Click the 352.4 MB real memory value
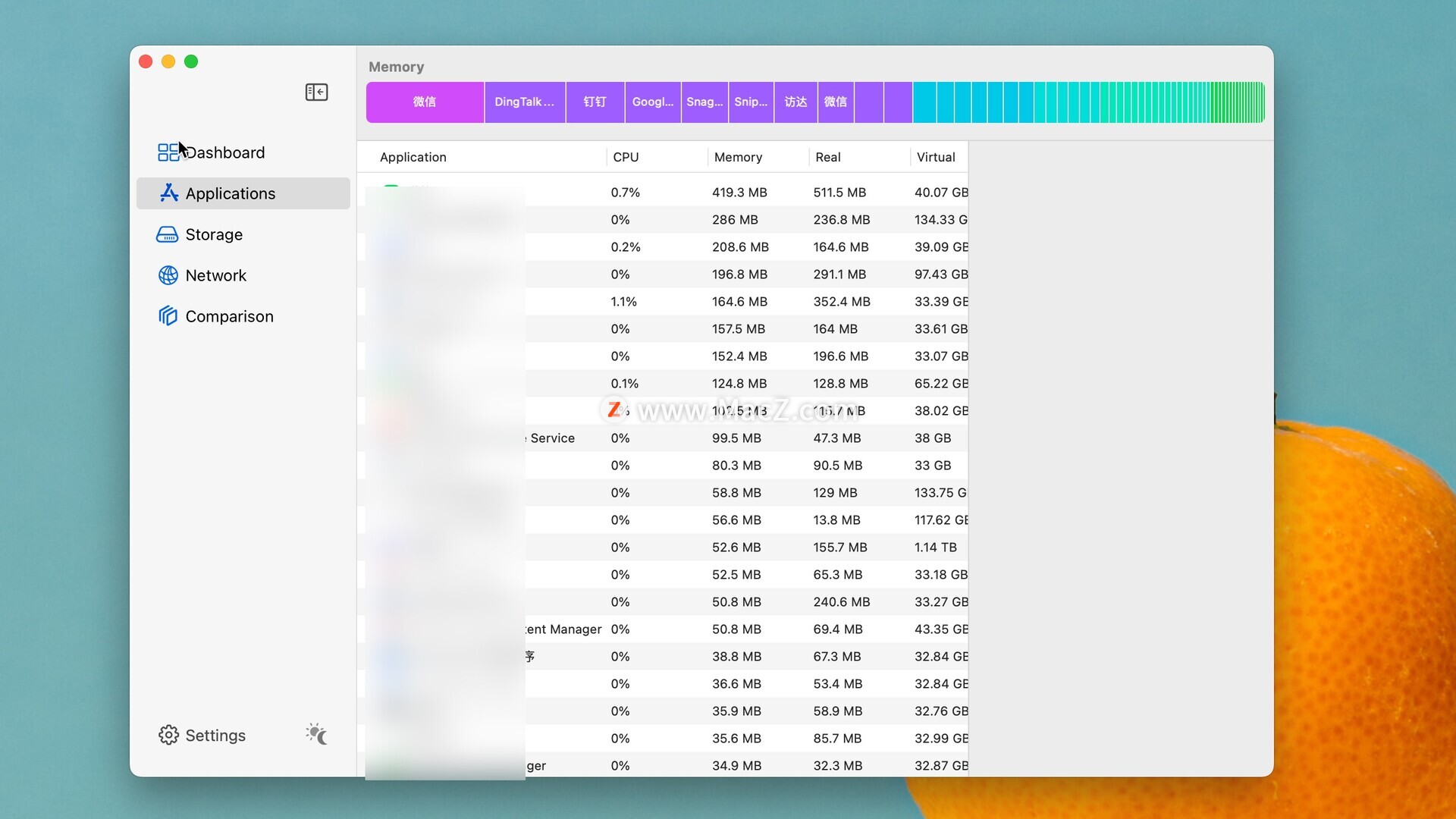The image size is (1456, 819). (x=842, y=302)
